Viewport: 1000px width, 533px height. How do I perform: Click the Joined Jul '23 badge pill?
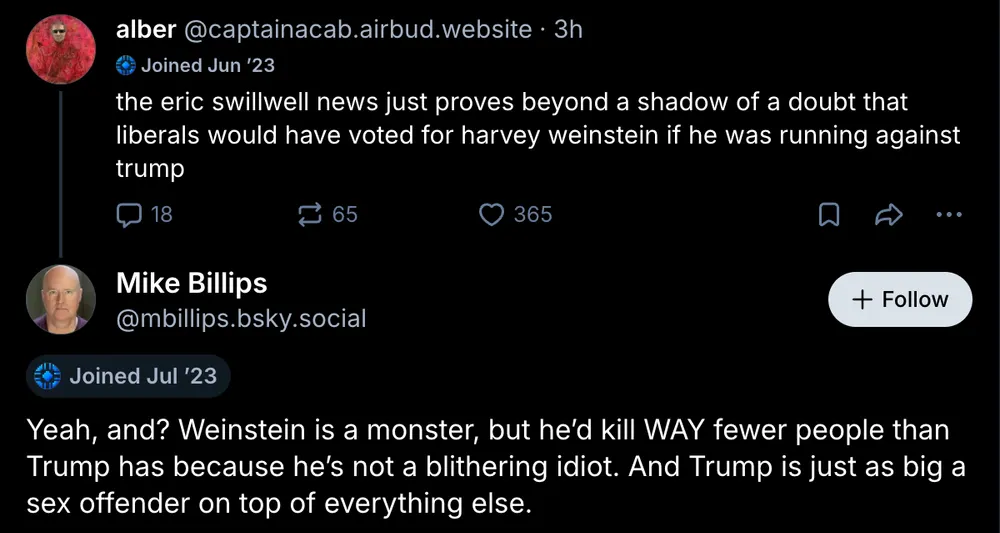(129, 376)
